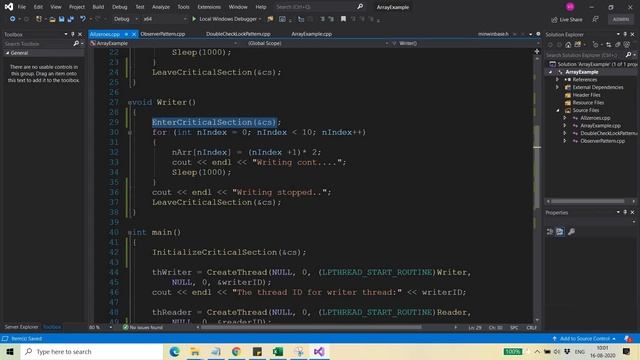Open the mmwinbase.h preview tab
This screenshot has width=640, height=360.
click(493, 34)
